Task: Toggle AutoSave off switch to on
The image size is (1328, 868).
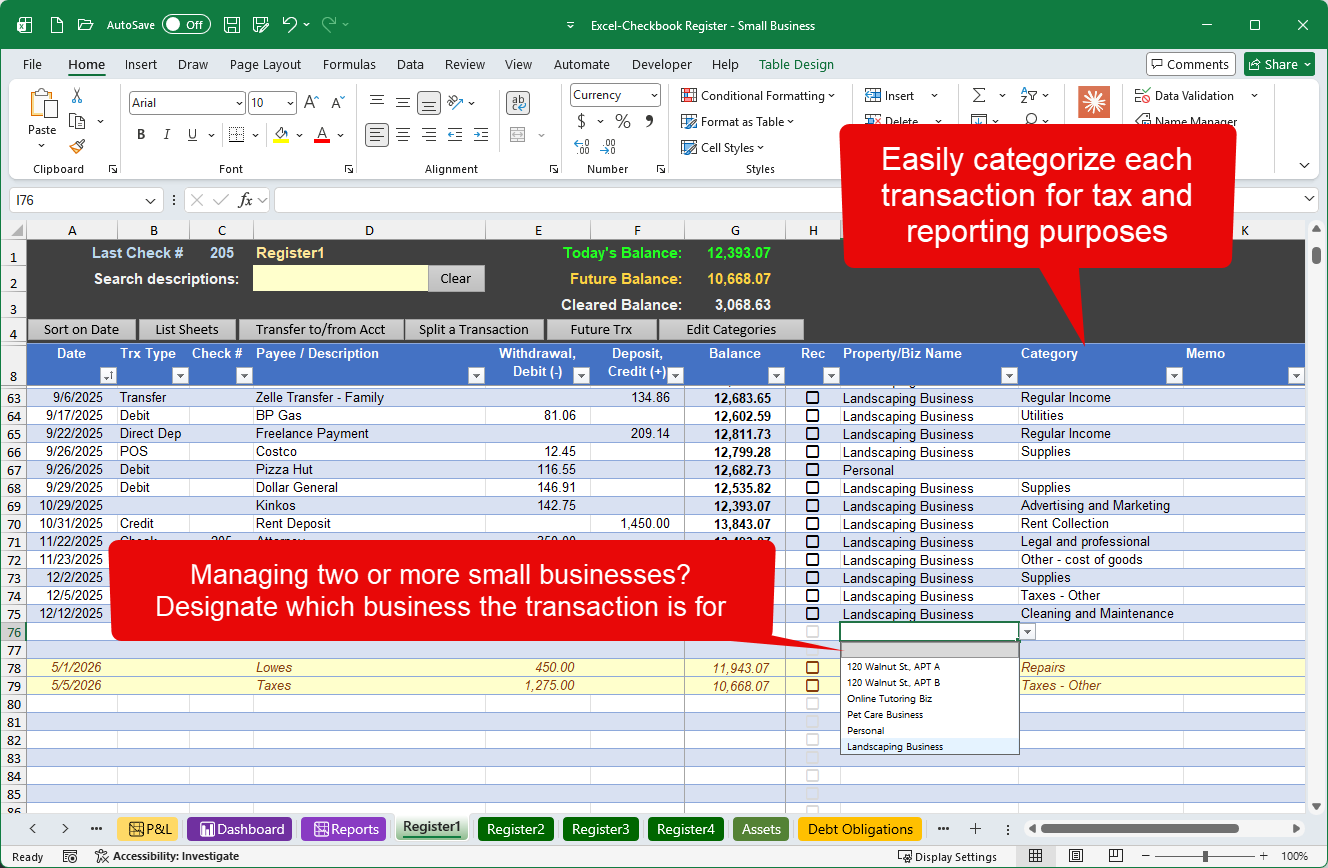Action: click(x=185, y=24)
